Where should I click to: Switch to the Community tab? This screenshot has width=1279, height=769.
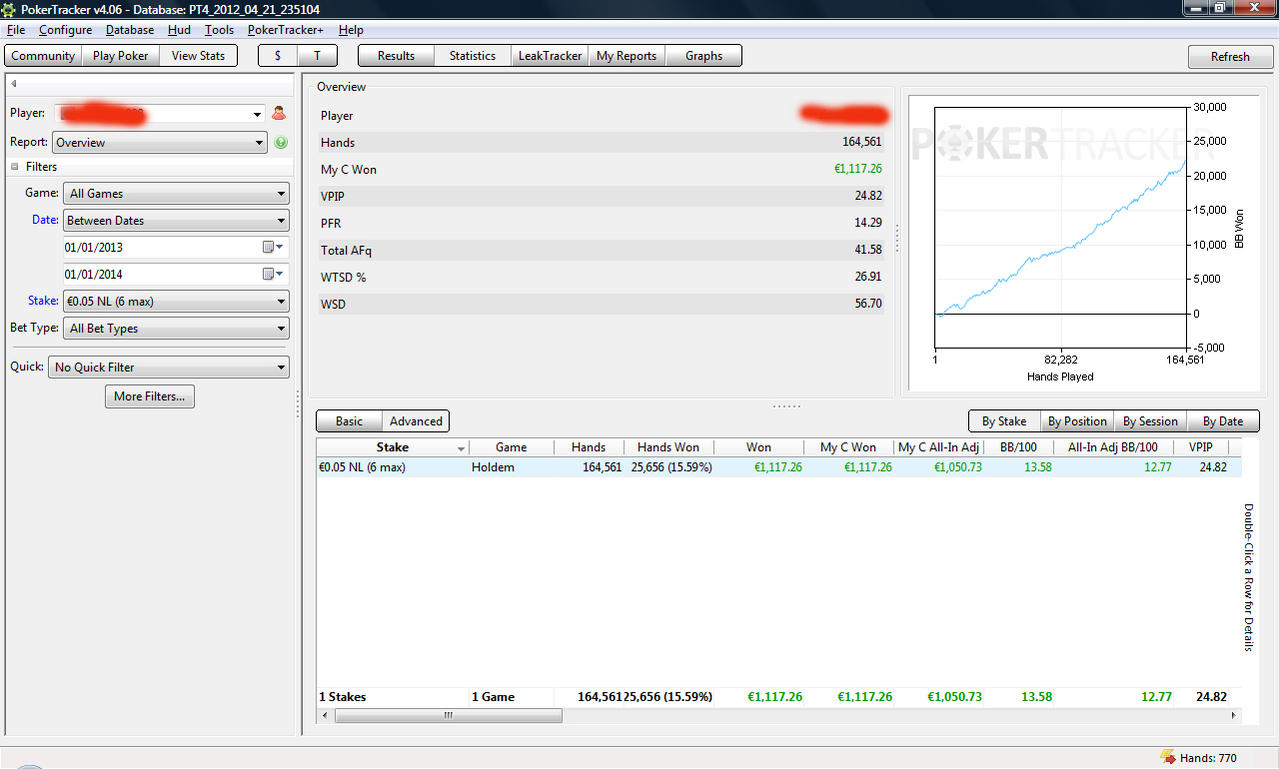coord(43,56)
